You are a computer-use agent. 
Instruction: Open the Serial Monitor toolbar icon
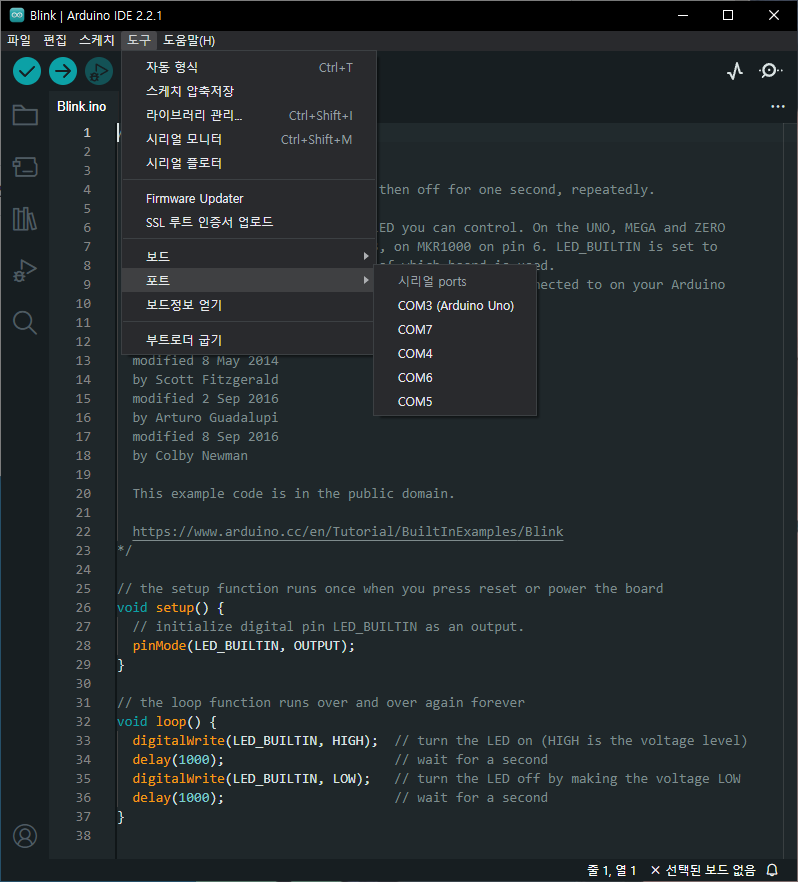coord(770,71)
